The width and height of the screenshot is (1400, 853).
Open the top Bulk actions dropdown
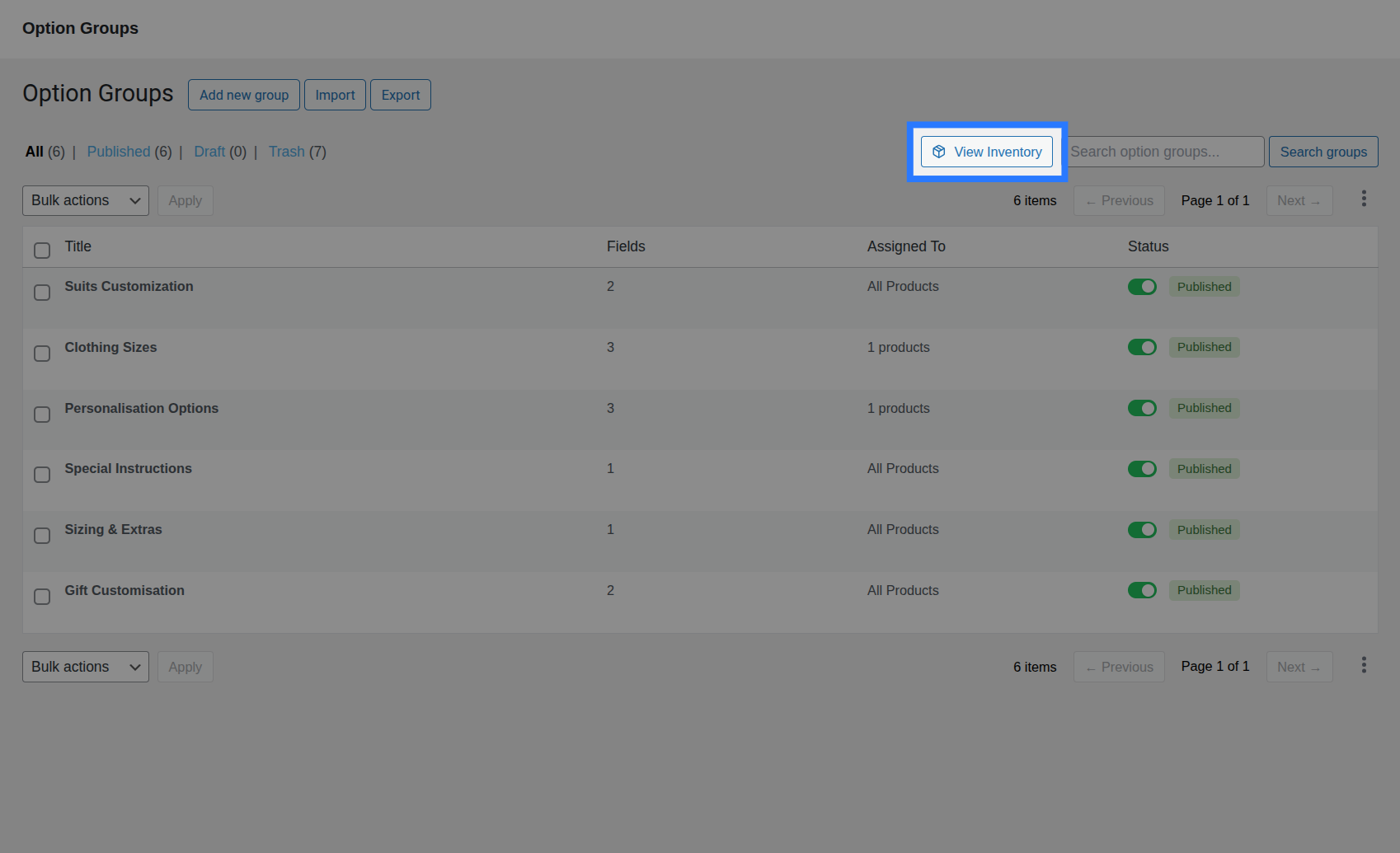pyautogui.click(x=86, y=200)
